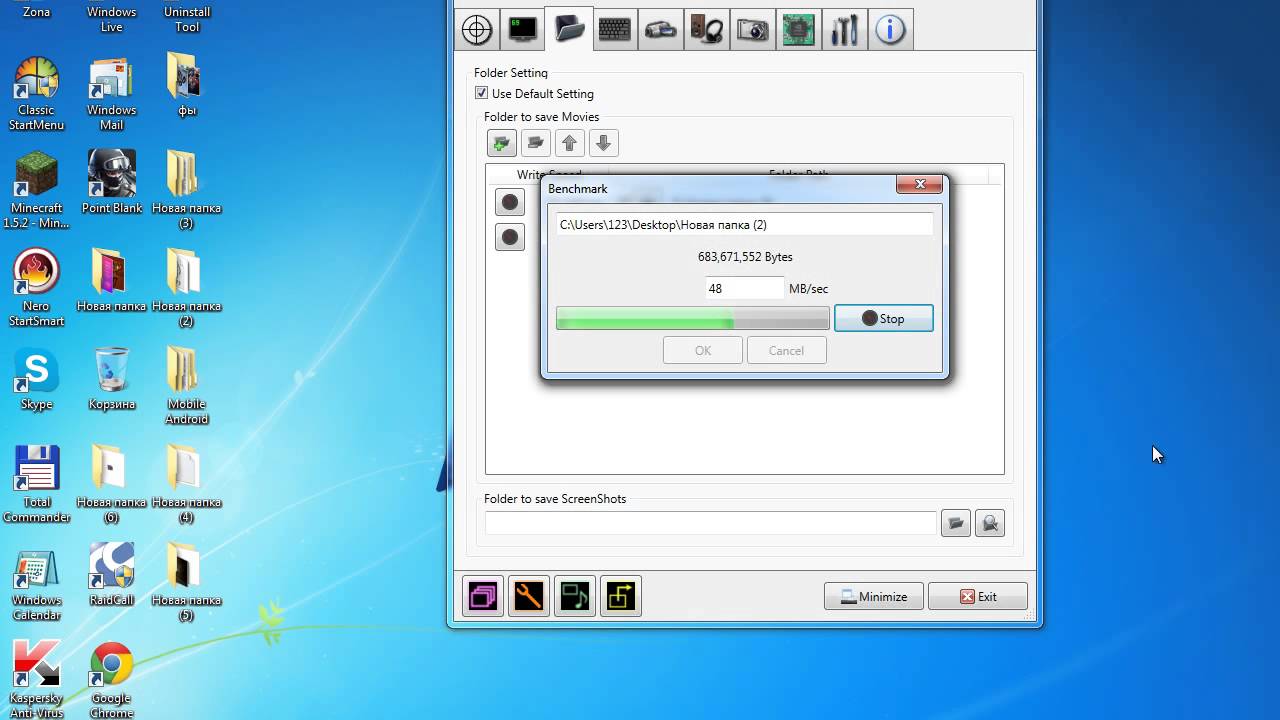Select Point Blank desktop shortcut
Screen dimensions: 1280x720
pyautogui.click(x=111, y=183)
